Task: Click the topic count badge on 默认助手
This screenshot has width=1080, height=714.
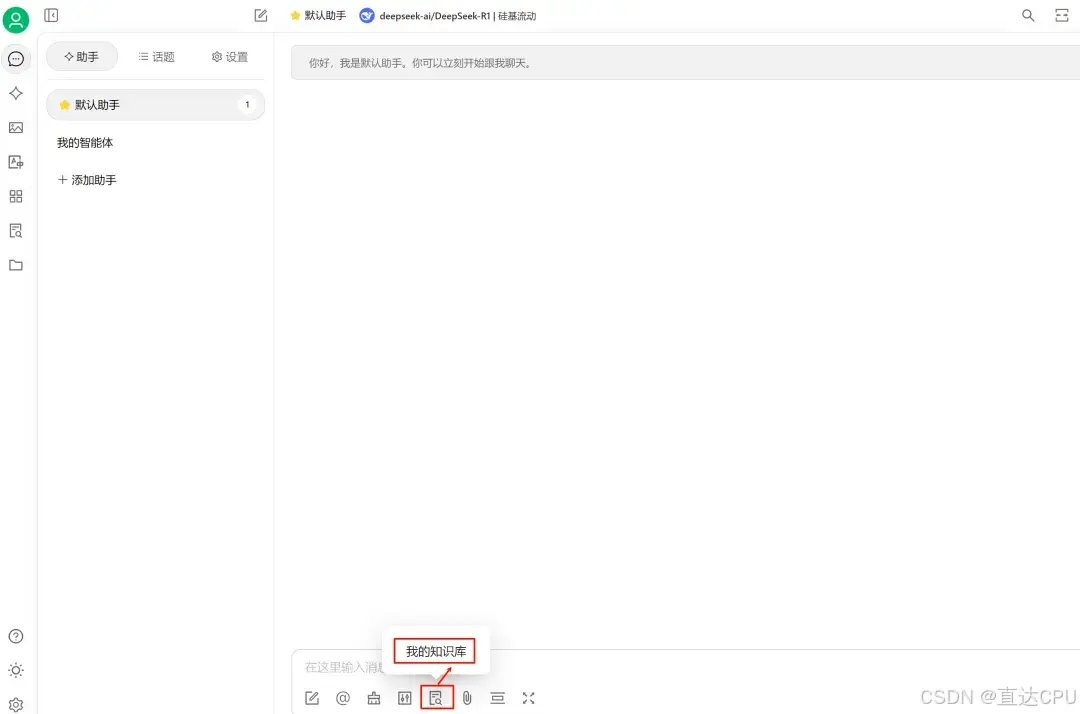Action: (x=247, y=105)
